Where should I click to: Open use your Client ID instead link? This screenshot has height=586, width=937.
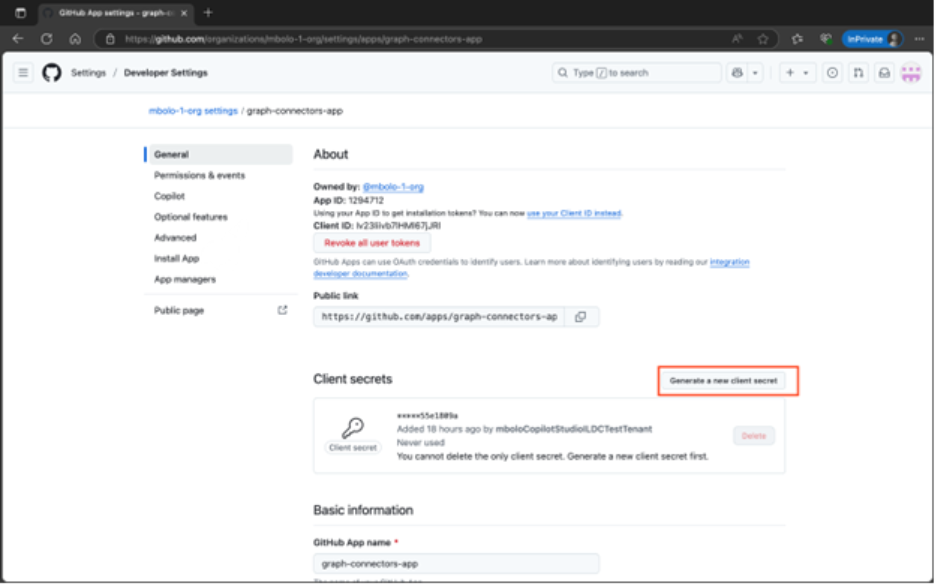pyautogui.click(x=575, y=212)
